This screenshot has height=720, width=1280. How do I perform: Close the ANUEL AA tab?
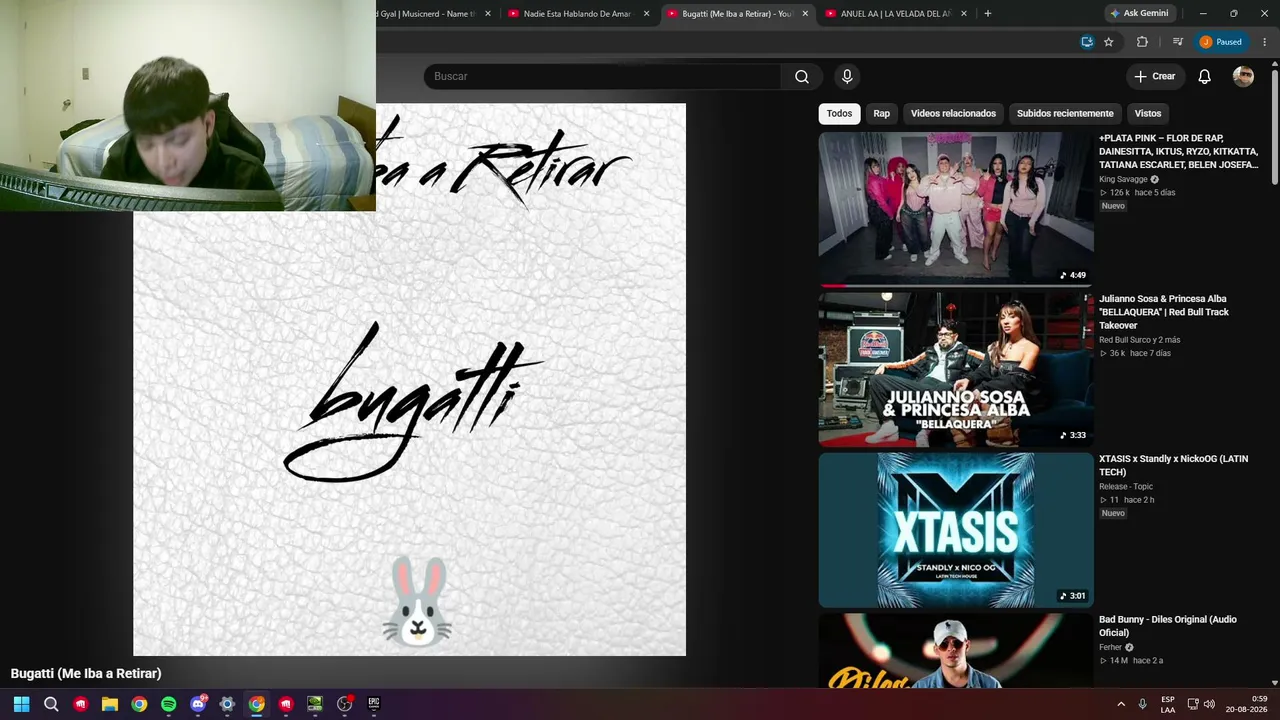click(x=964, y=14)
